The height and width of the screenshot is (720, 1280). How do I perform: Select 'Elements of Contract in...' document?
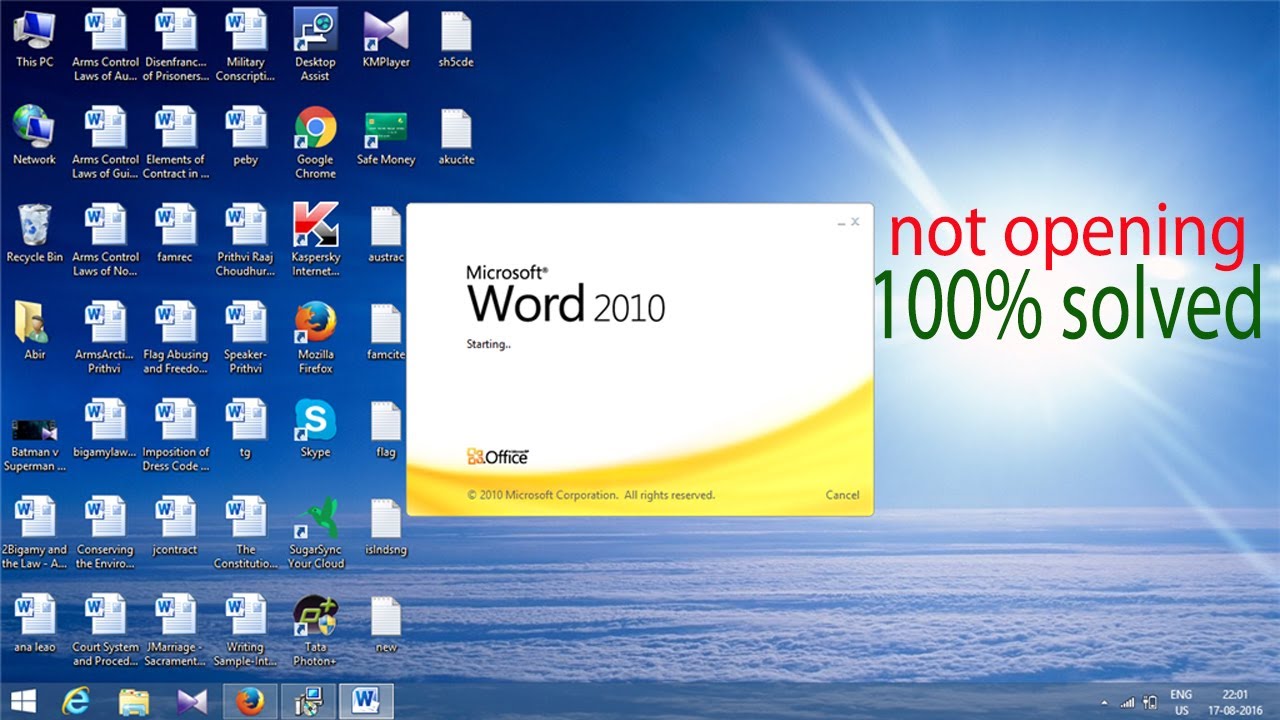coord(176,143)
